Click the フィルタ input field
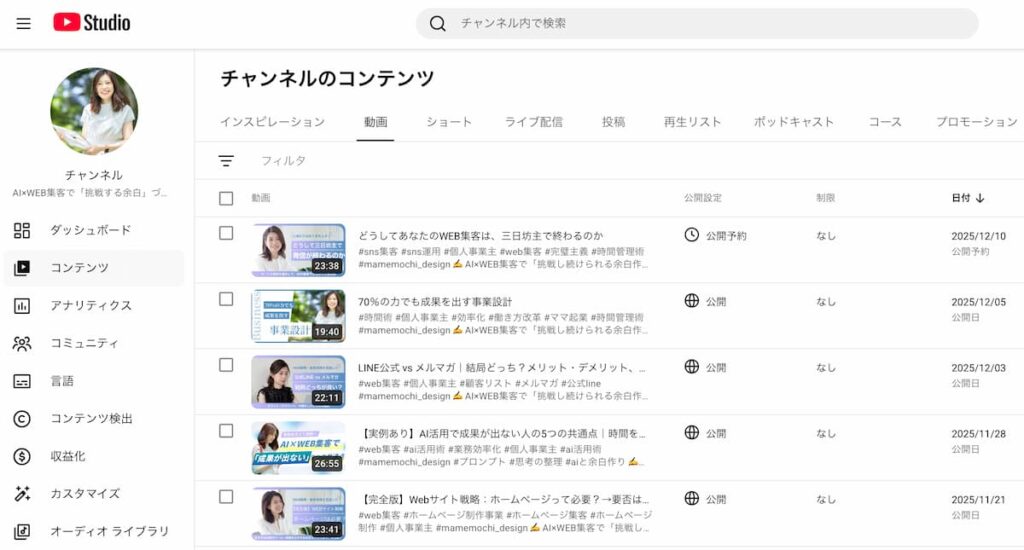This screenshot has width=1024, height=550. pyautogui.click(x=283, y=161)
